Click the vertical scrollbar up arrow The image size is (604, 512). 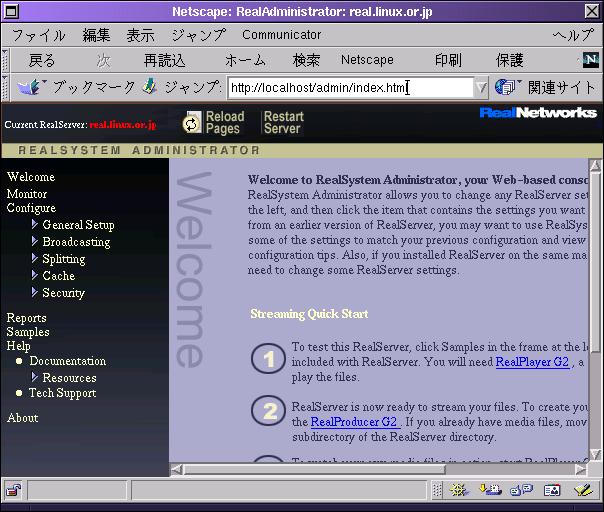tap(596, 165)
